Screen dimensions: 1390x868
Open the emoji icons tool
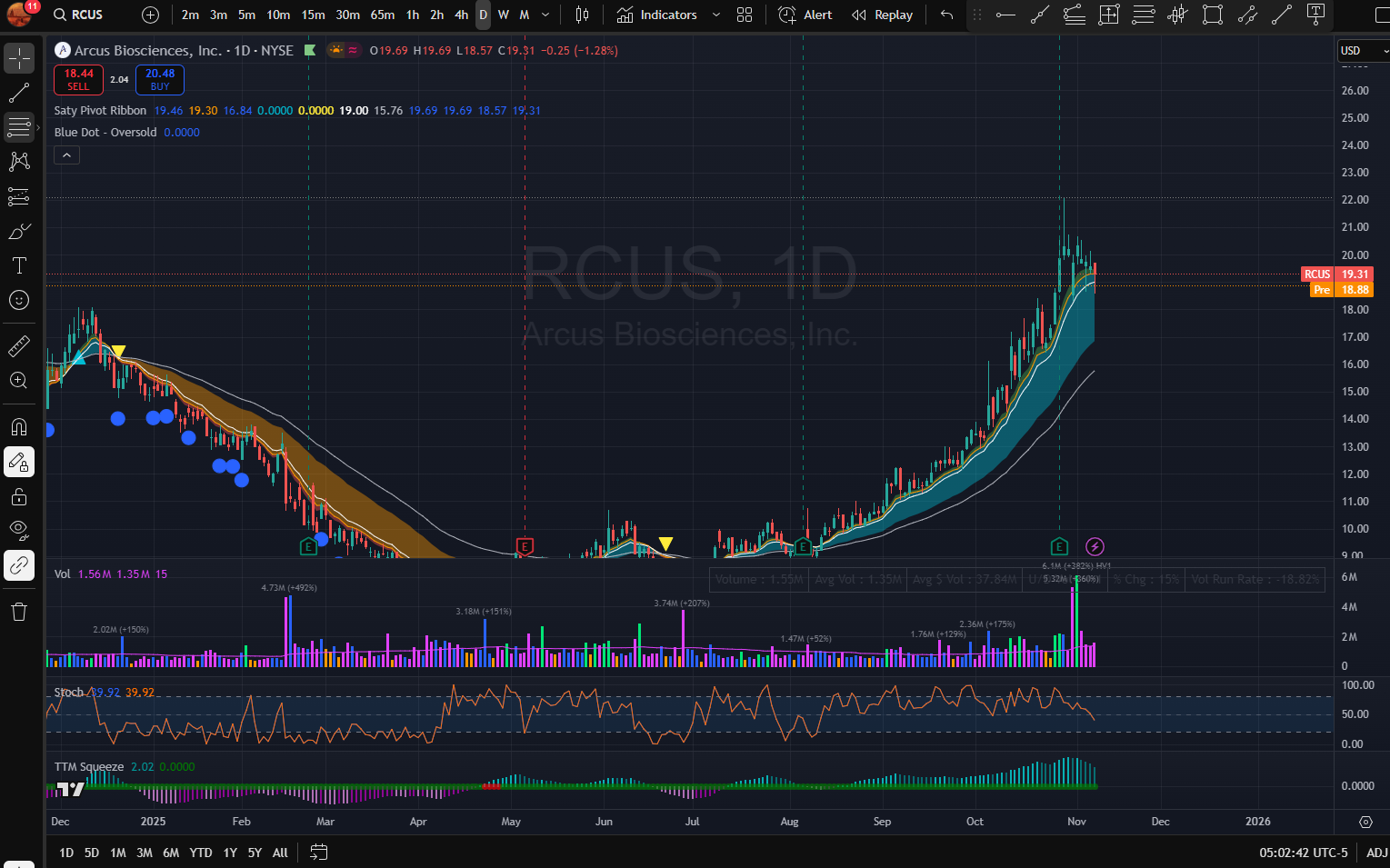[19, 300]
